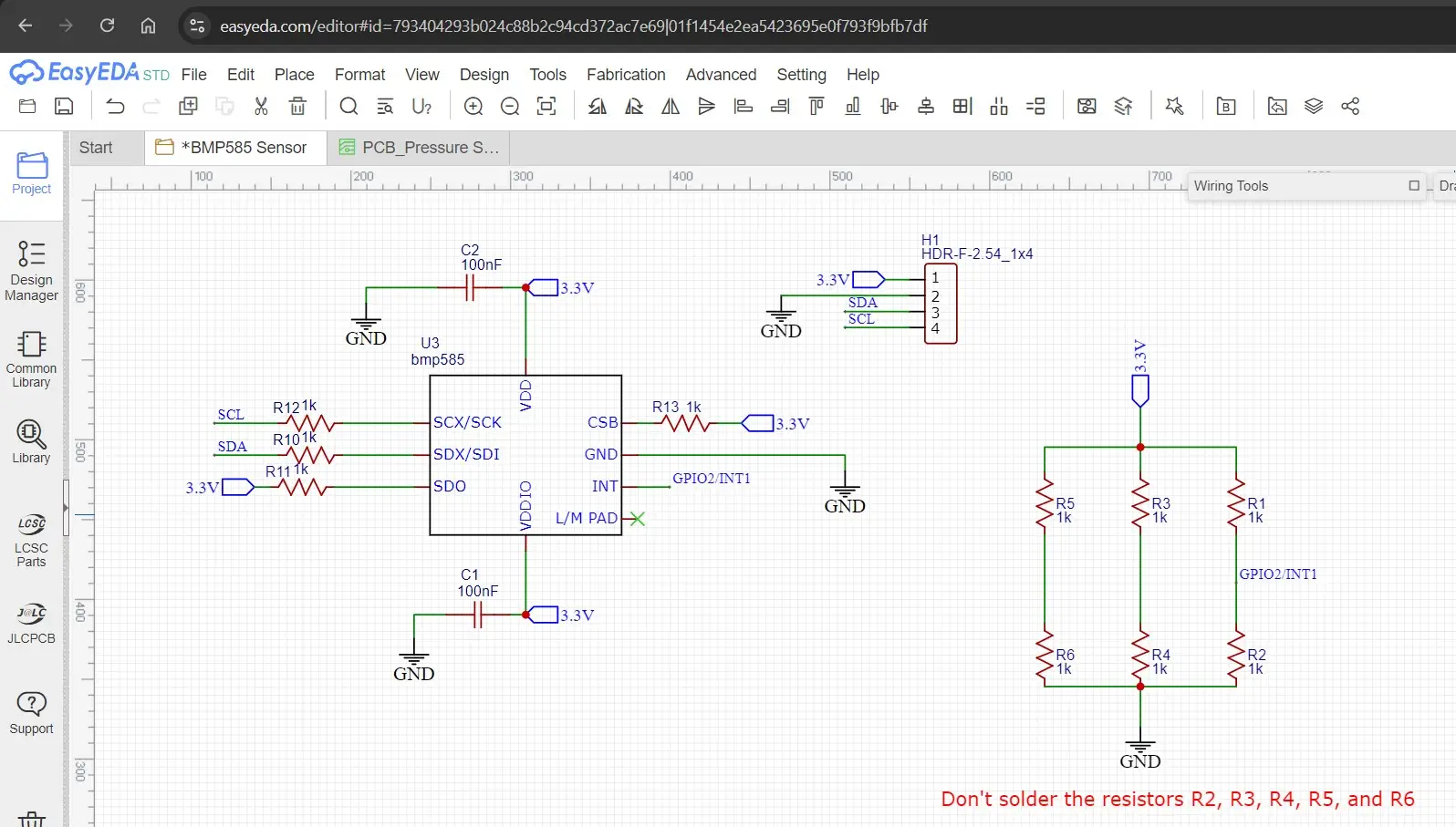Open the Place menu
The width and height of the screenshot is (1456, 827).
pyautogui.click(x=294, y=75)
